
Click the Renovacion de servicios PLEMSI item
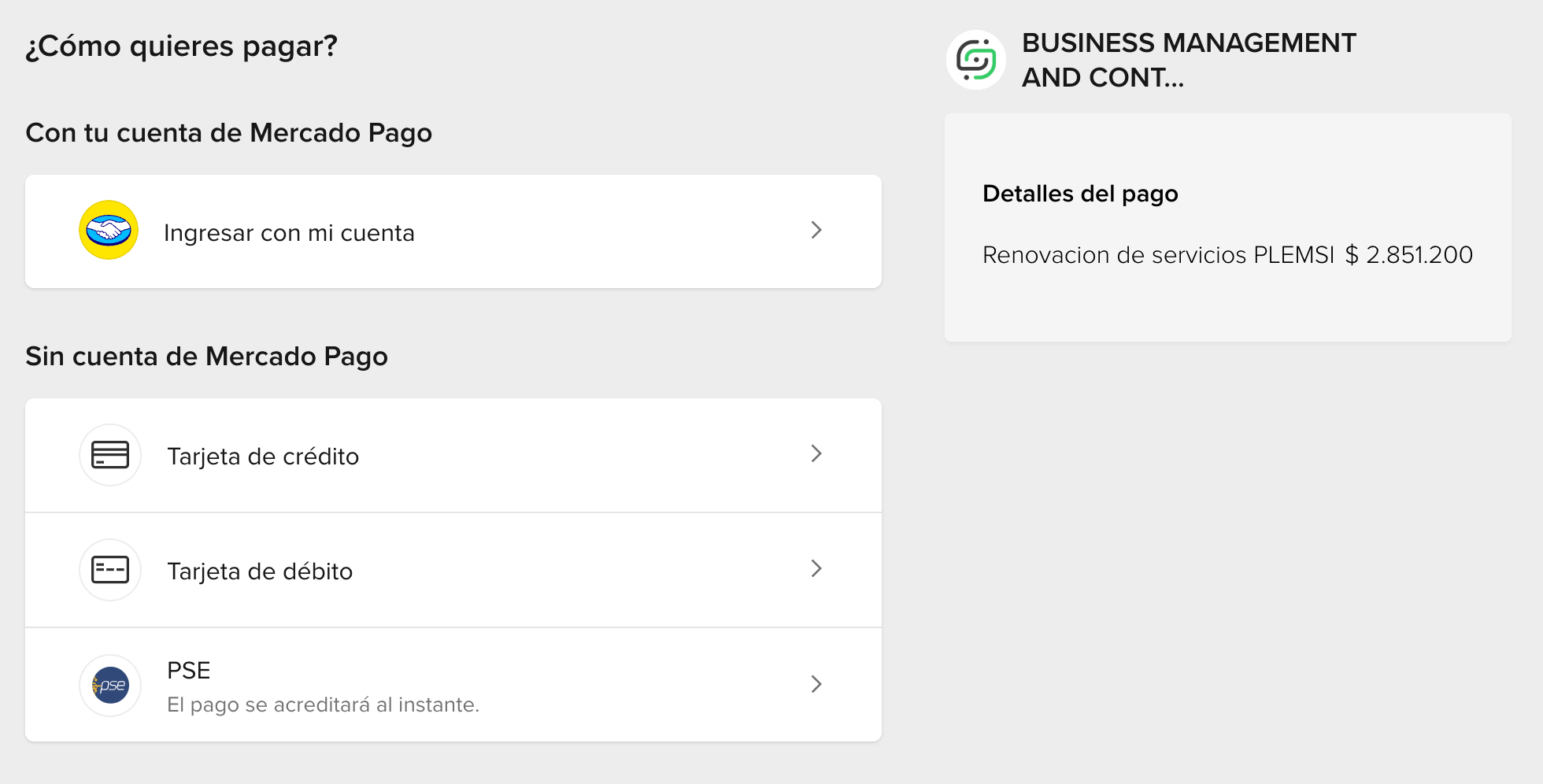1158,255
